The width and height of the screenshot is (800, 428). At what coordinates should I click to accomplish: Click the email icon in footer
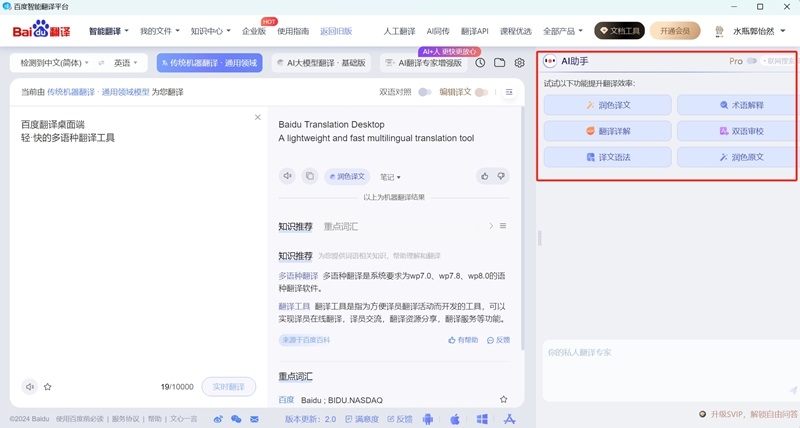[x=254, y=419]
